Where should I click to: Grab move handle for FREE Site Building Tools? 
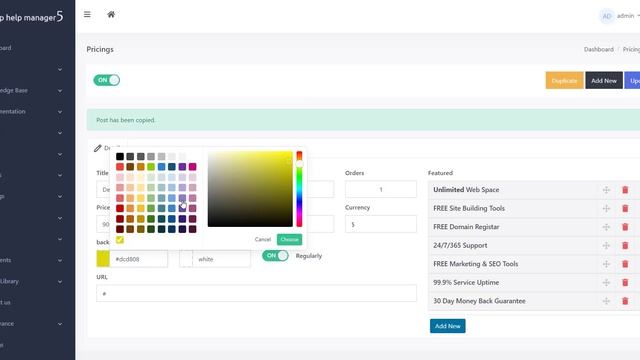coord(606,209)
